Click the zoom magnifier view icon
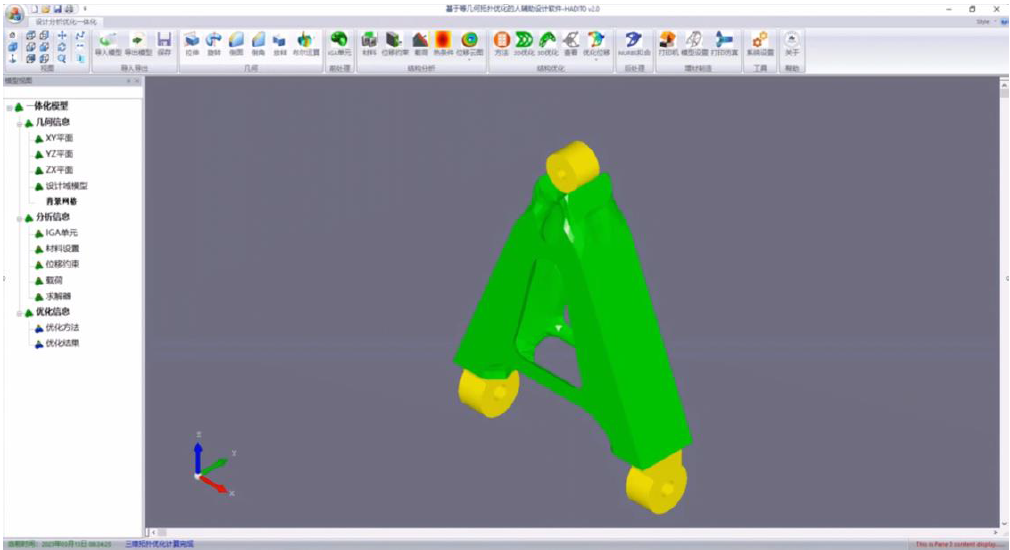Image resolution: width=1010 pixels, height=550 pixels. click(62, 59)
